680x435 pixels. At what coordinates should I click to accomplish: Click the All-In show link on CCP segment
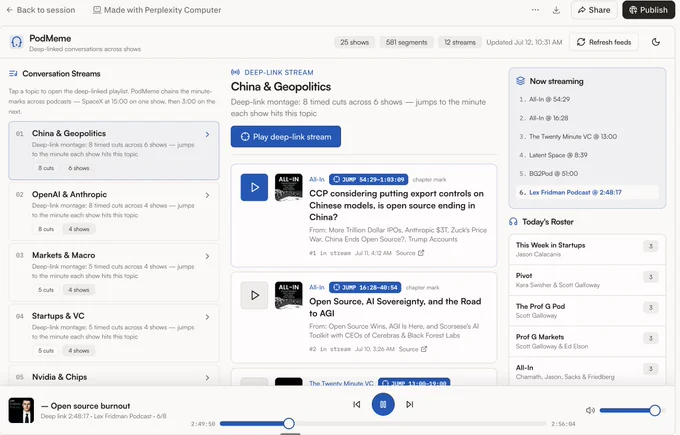(317, 179)
